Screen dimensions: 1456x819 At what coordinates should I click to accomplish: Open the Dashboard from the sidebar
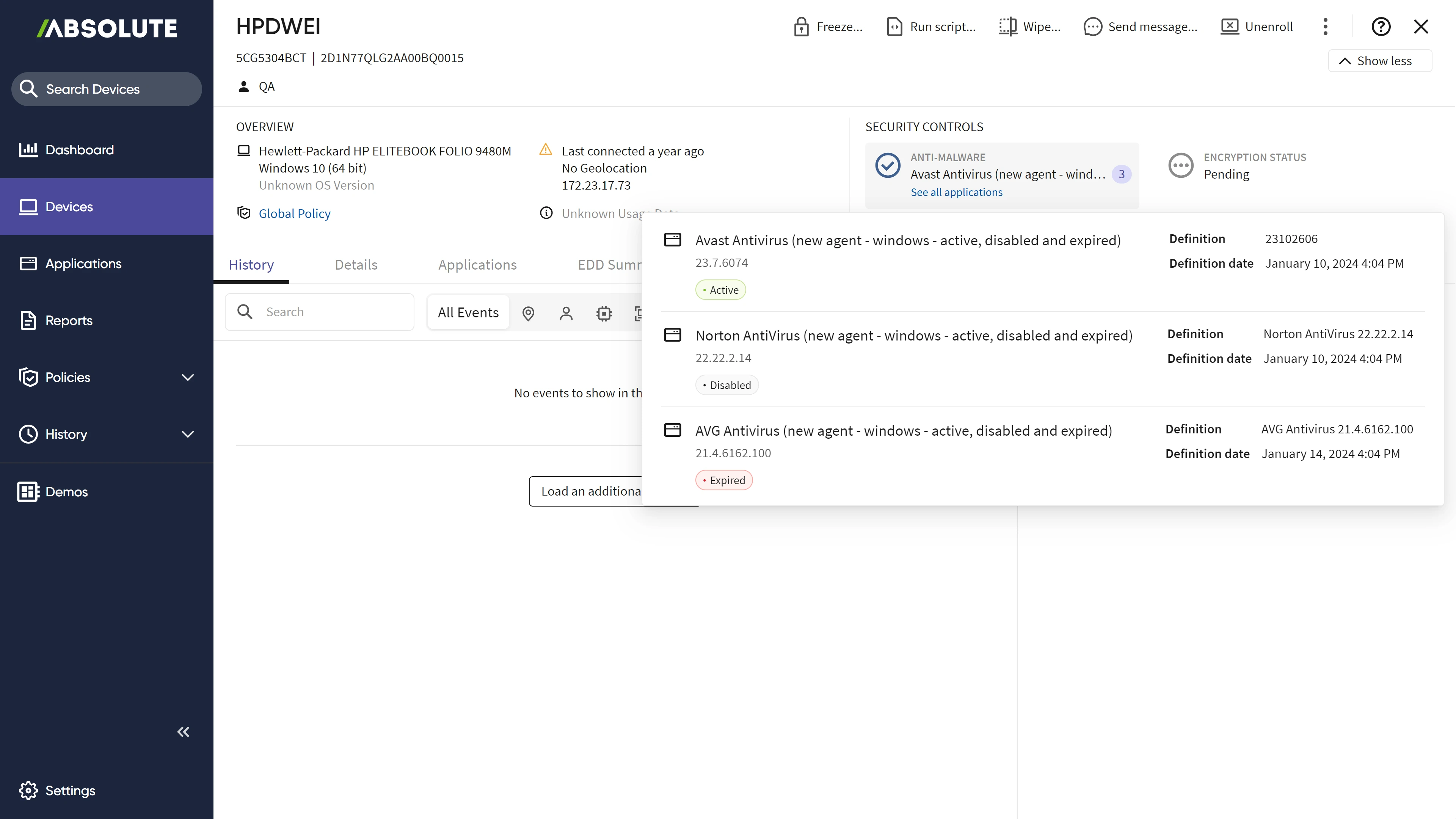pos(106,150)
